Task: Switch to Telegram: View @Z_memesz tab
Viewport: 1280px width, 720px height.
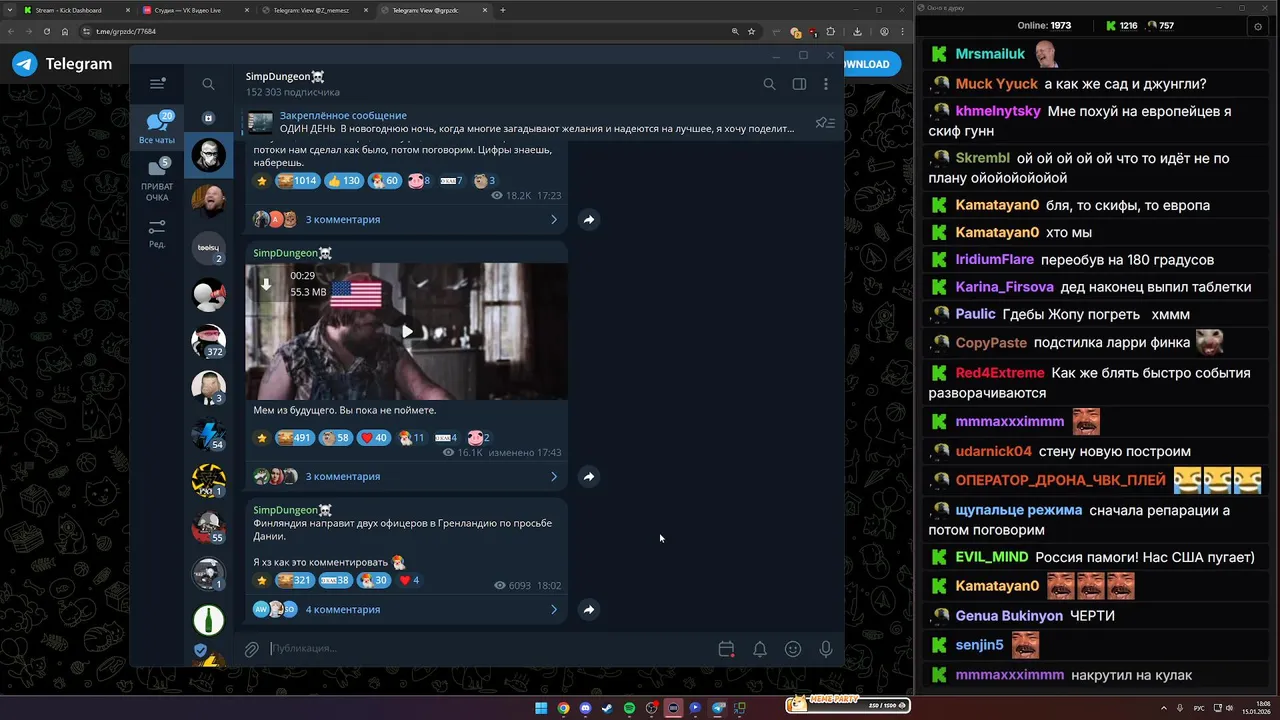Action: tap(312, 10)
